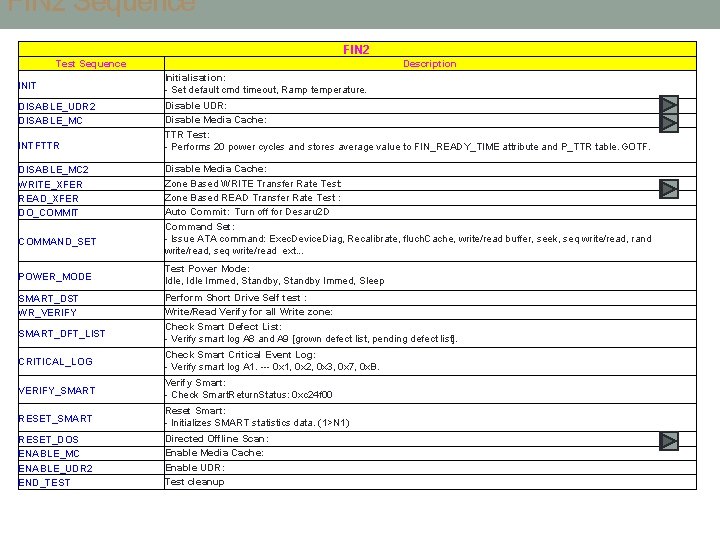Select the DISABLE_UDR2 cell
This screenshot has width=720, height=540.
click(x=91, y=106)
